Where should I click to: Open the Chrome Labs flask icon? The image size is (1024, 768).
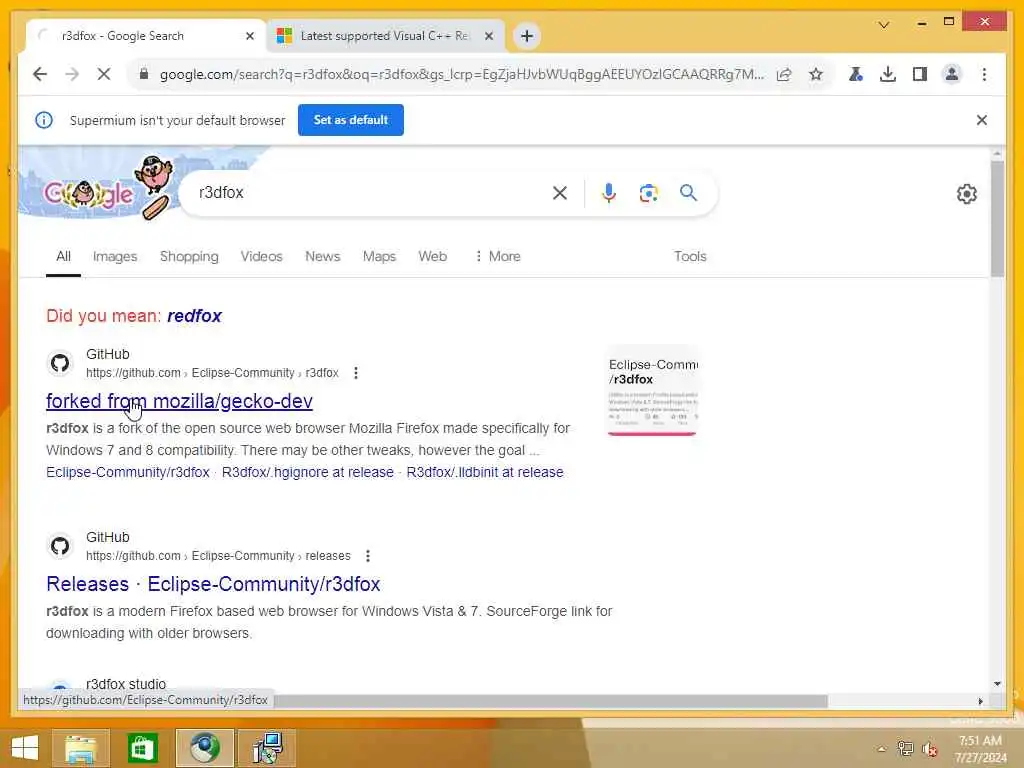pyautogui.click(x=856, y=74)
